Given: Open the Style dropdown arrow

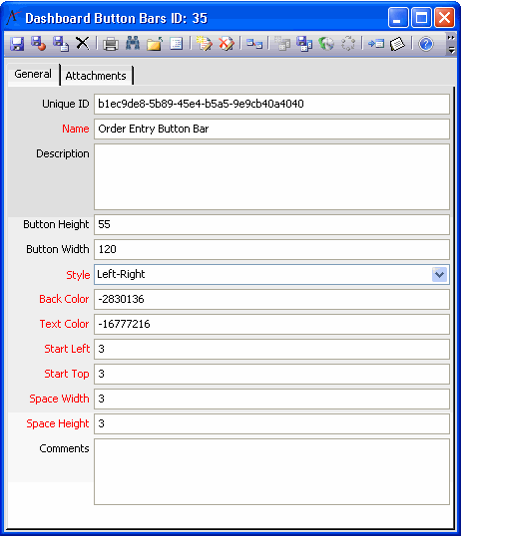Looking at the screenshot, I should point(439,275).
